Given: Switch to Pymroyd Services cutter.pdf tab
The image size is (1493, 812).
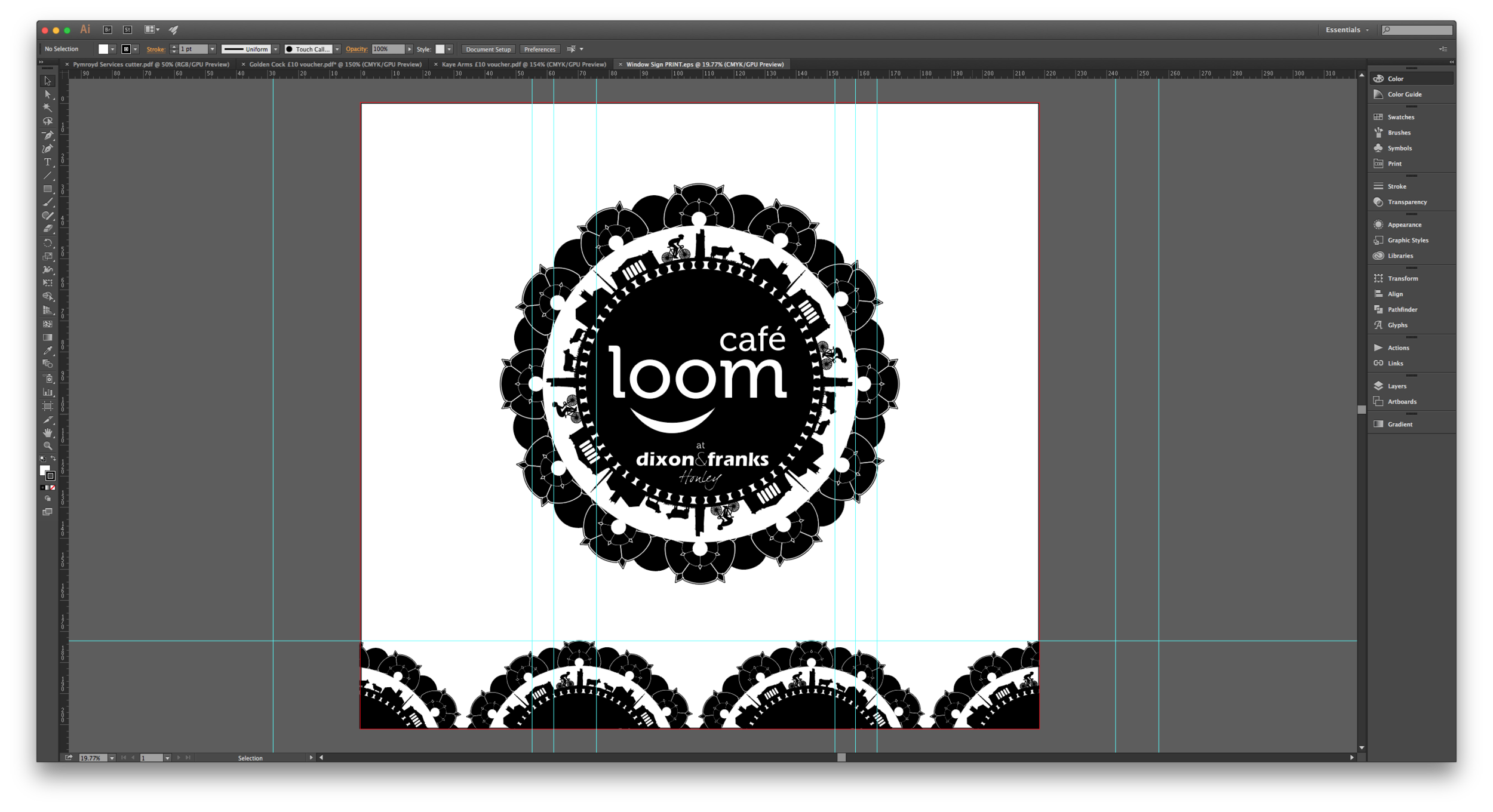Looking at the screenshot, I should click(151, 64).
